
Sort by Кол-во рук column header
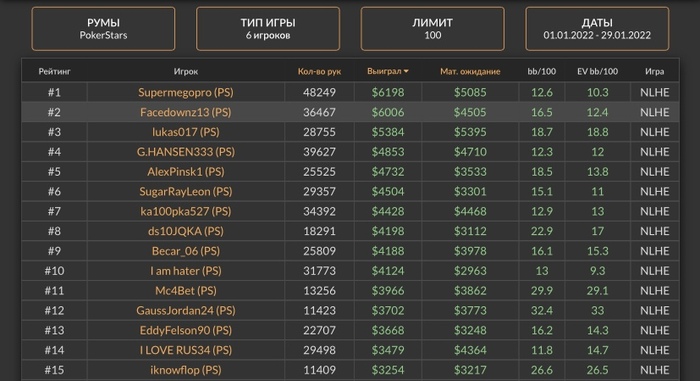(319, 71)
